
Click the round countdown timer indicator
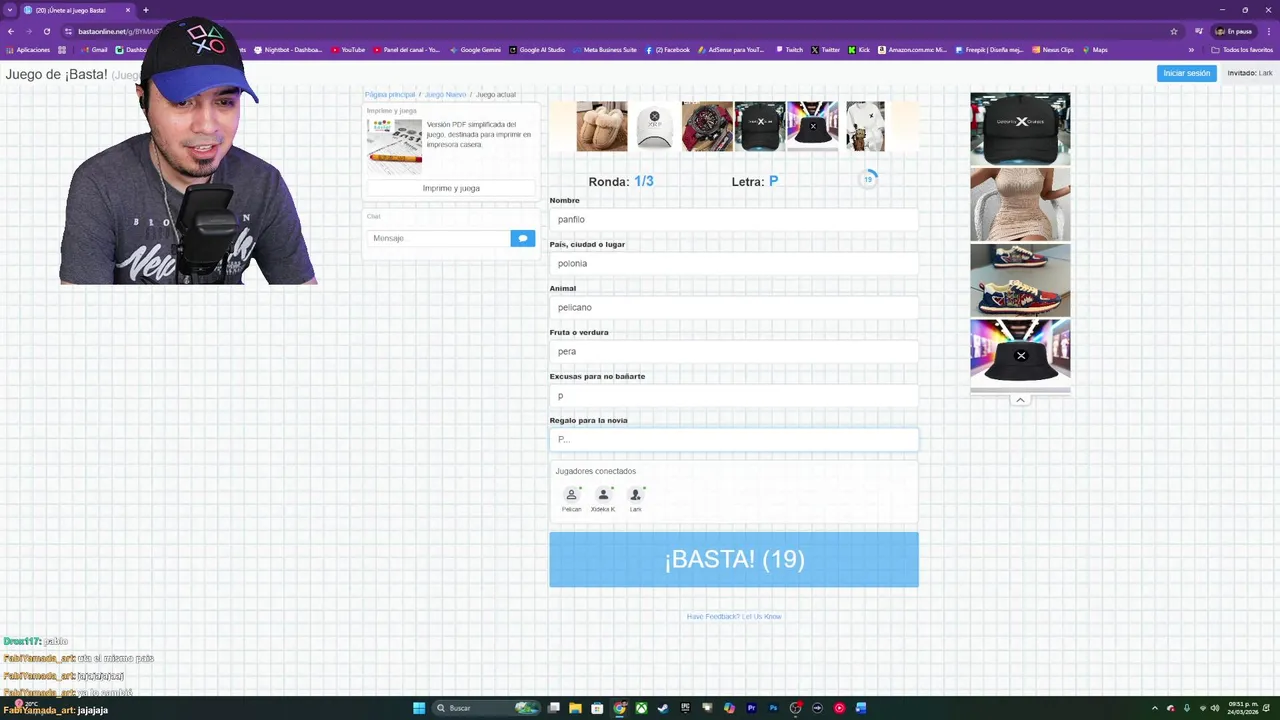[868, 179]
